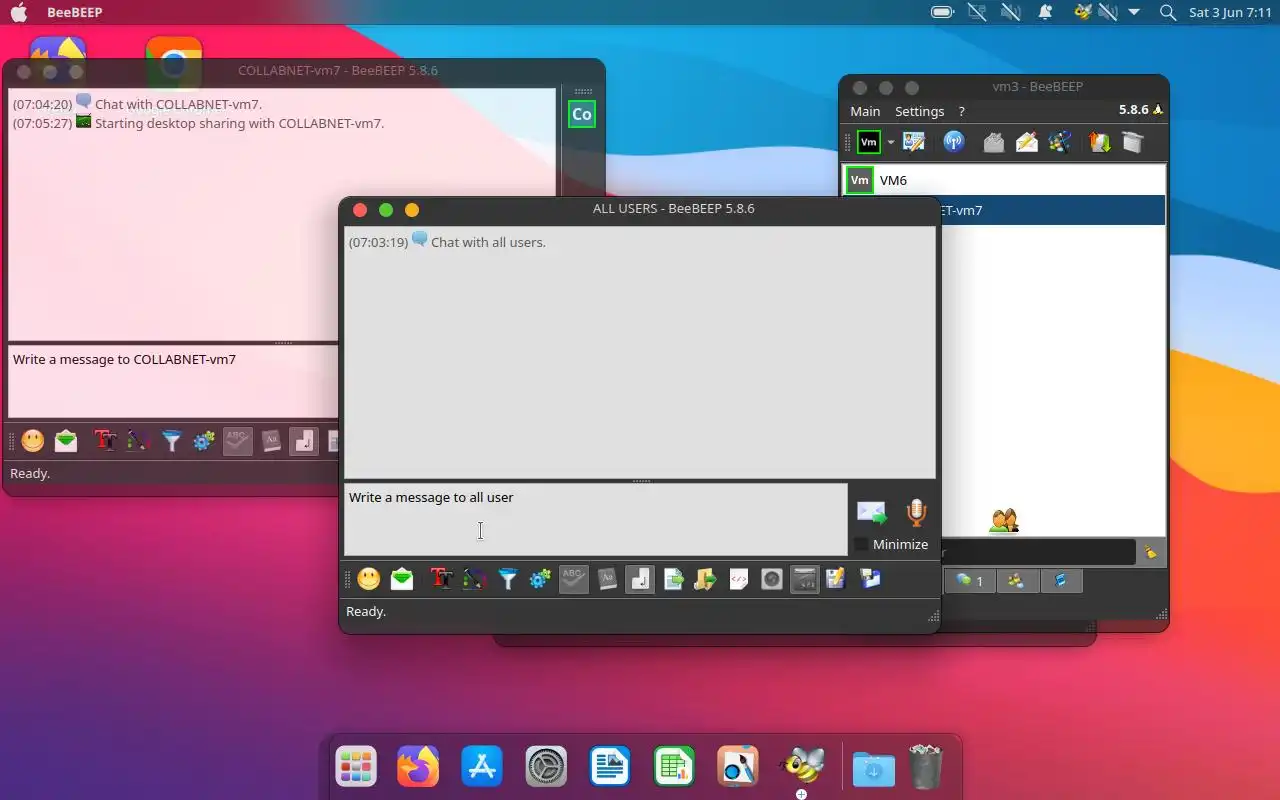Click green envelope icon in COLLABNET-vm7 toolbar
This screenshot has width=1280, height=800.
coord(66,441)
